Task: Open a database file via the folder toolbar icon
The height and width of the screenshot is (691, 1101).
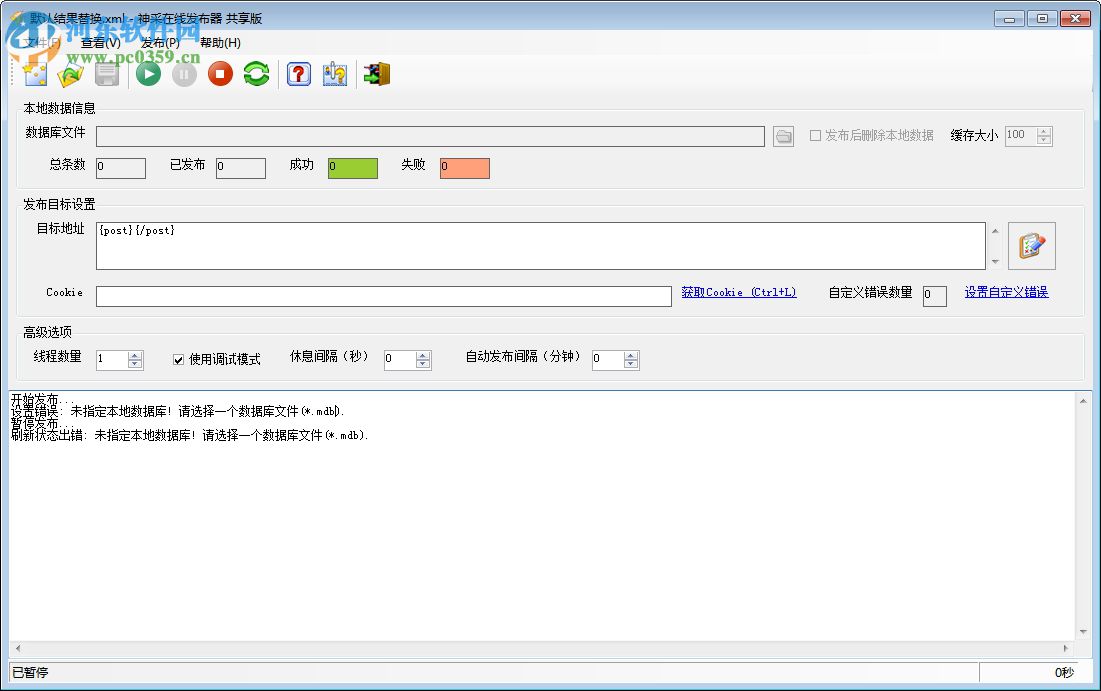Action: click(69, 74)
